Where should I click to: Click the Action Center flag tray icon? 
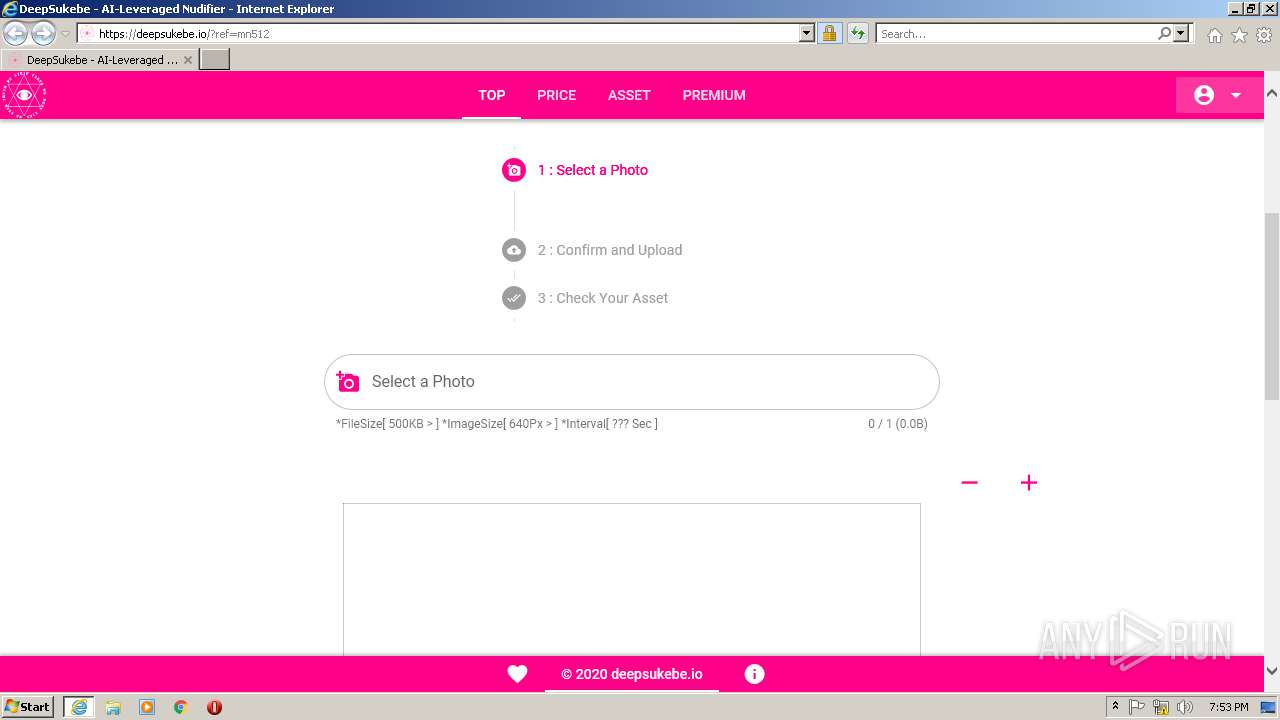pyautogui.click(x=1137, y=707)
